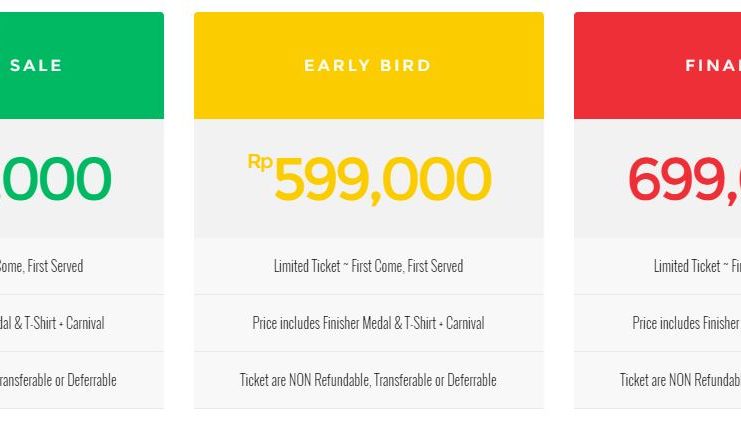
Task: Click green card's Transferable or Deferrable text
Action: pos(58,380)
